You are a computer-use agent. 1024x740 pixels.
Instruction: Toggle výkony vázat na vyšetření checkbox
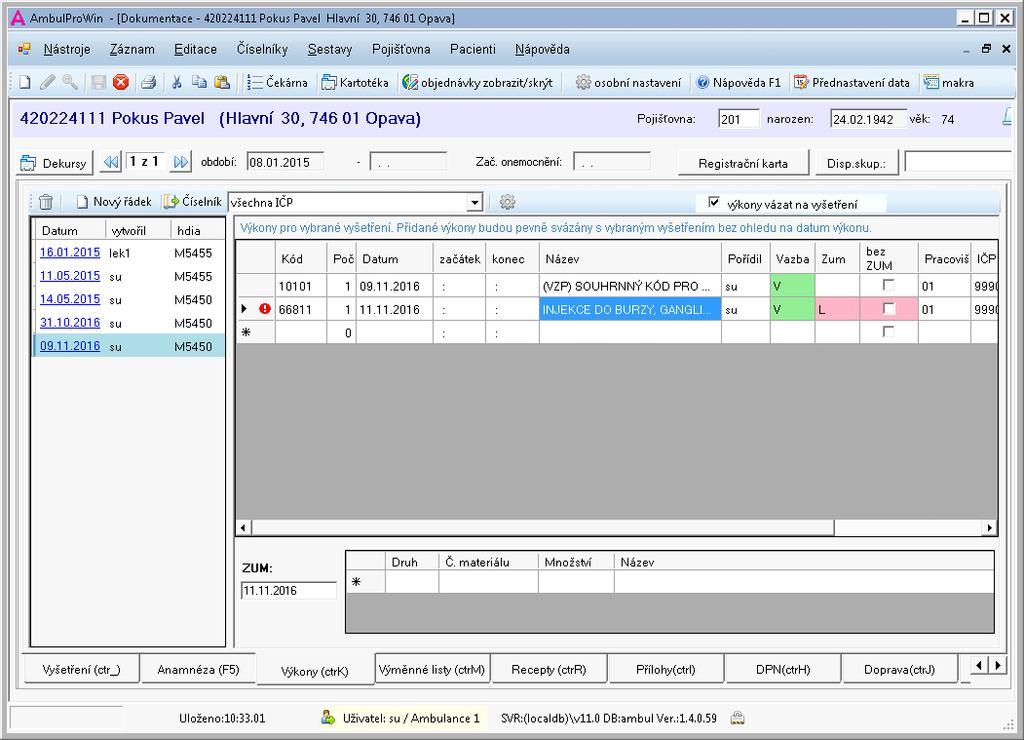pyautogui.click(x=714, y=202)
